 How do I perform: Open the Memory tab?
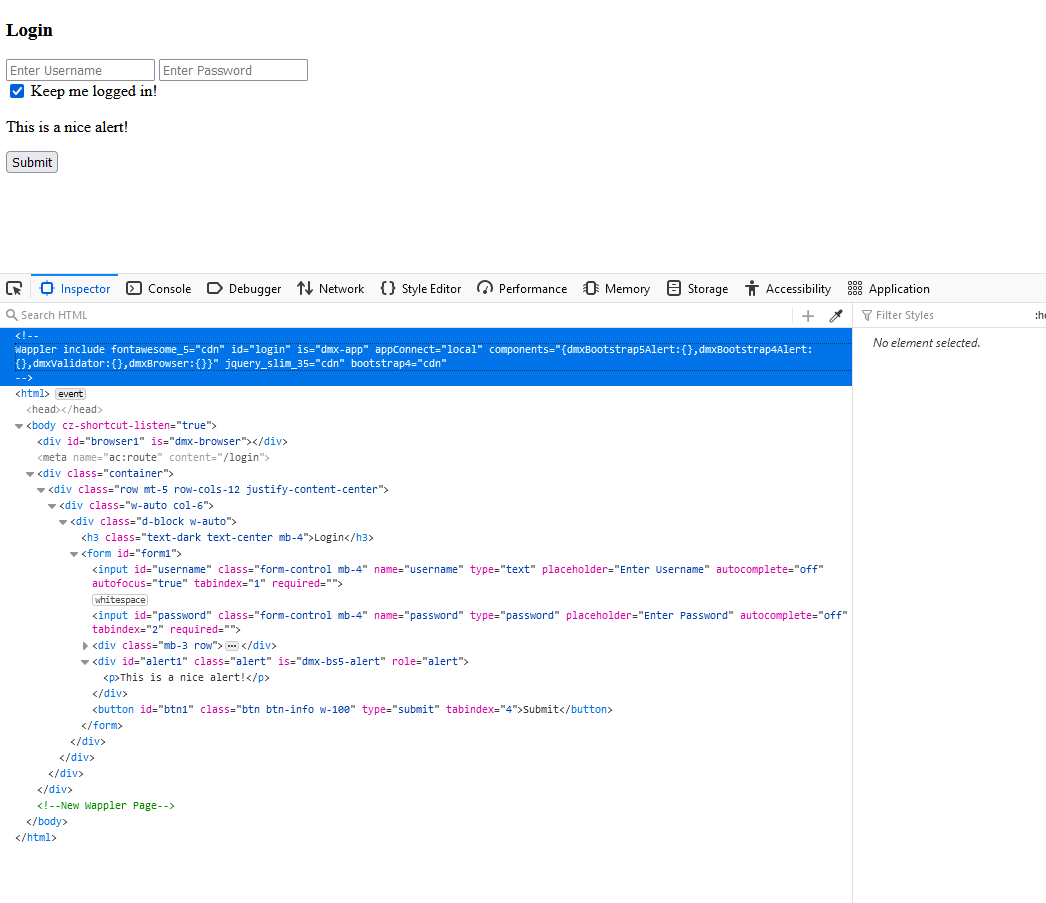pos(616,289)
